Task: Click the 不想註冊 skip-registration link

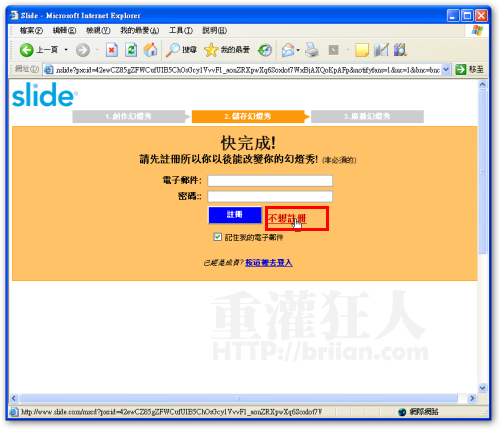Action: (287, 218)
